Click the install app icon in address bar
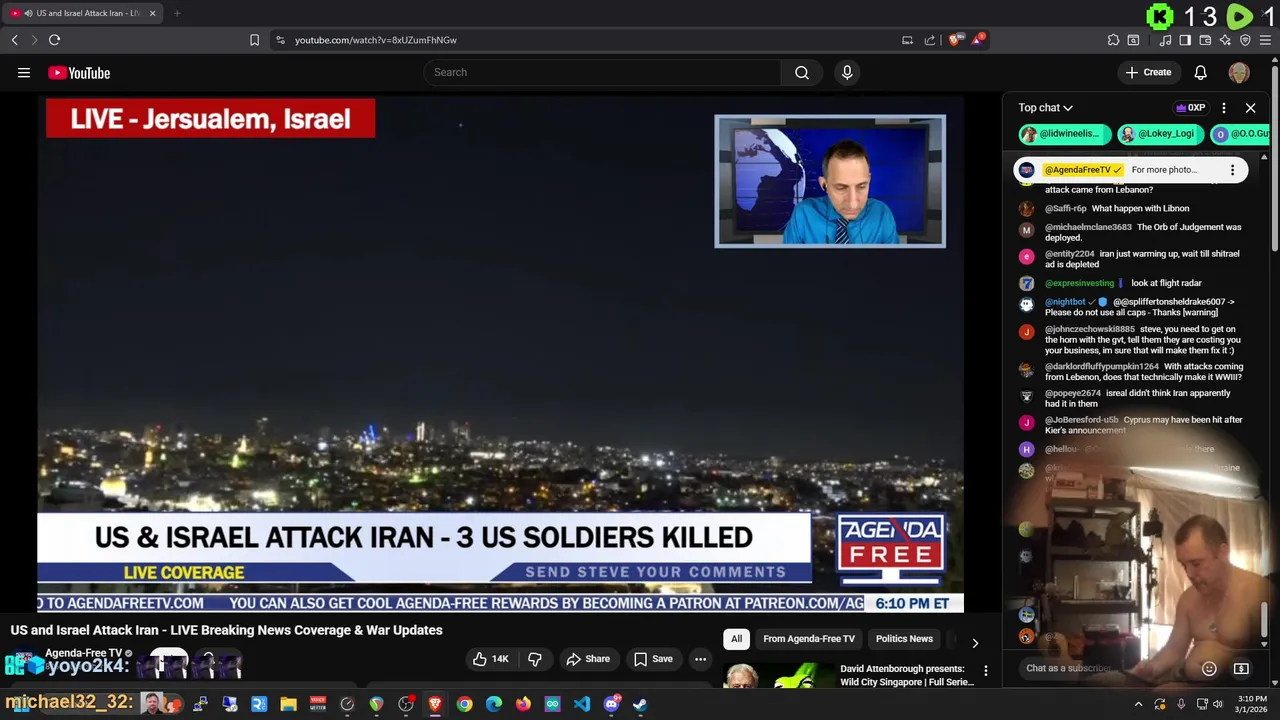1280x720 pixels. [x=907, y=40]
